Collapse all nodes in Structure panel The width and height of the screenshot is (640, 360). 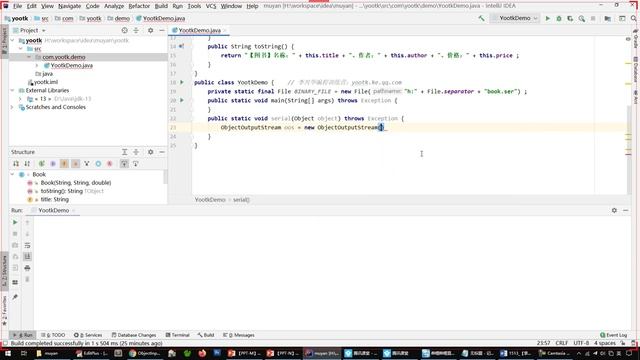136,152
